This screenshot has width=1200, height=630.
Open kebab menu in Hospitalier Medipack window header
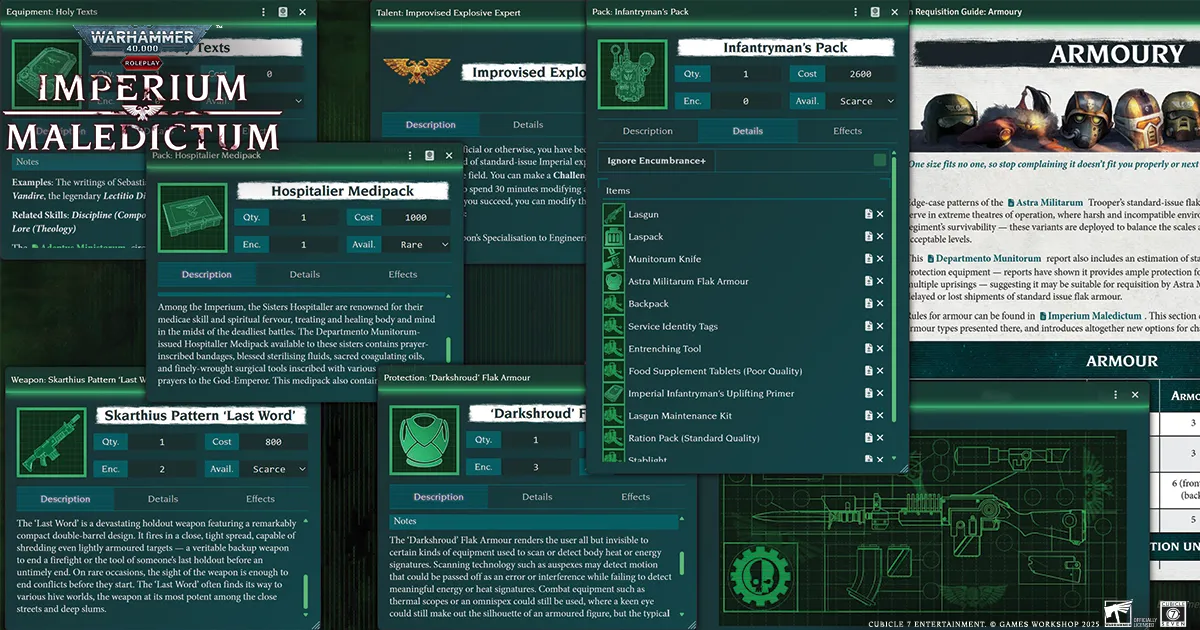tap(409, 155)
